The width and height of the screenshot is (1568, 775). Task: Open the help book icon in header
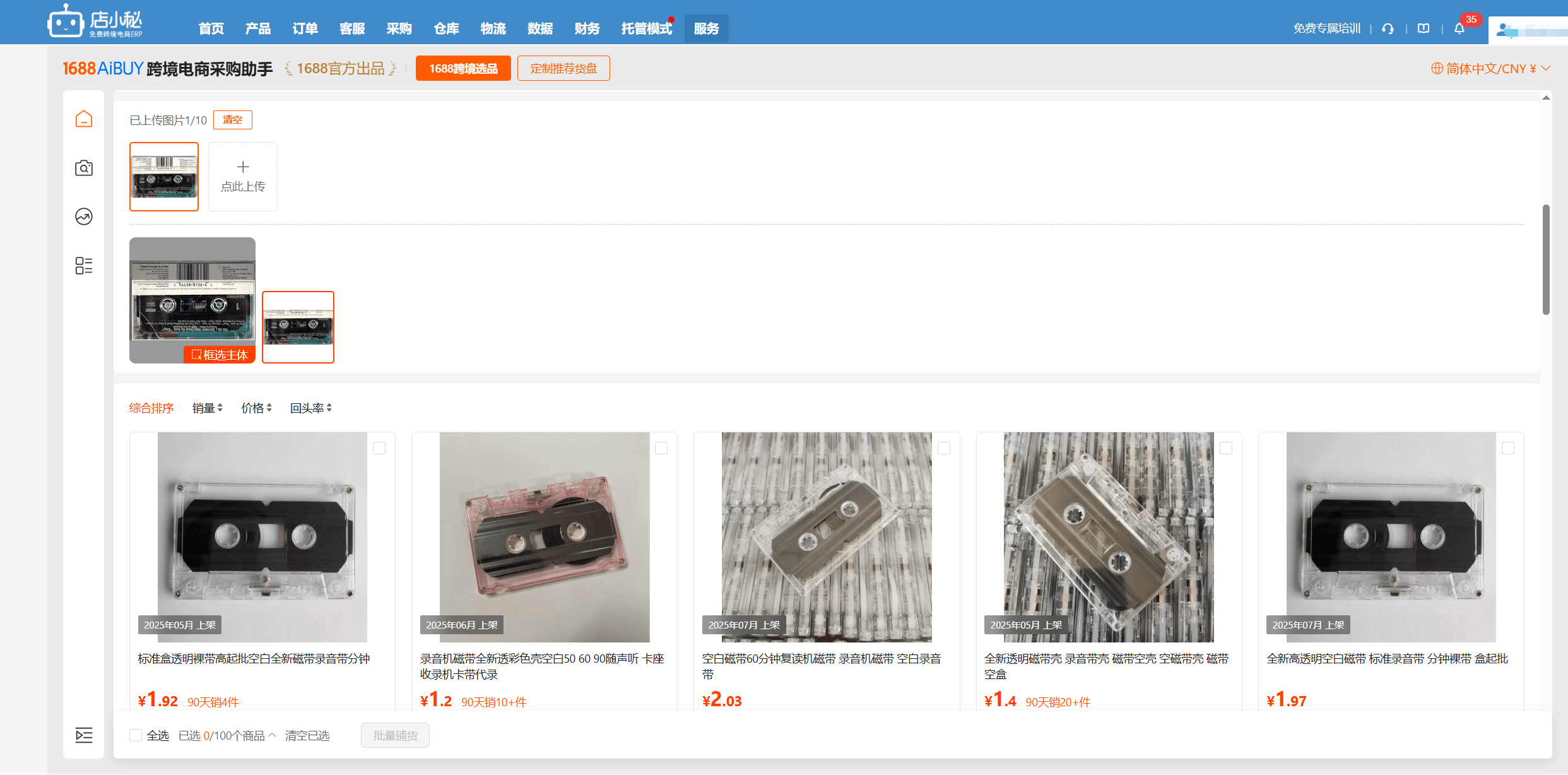point(1424,28)
